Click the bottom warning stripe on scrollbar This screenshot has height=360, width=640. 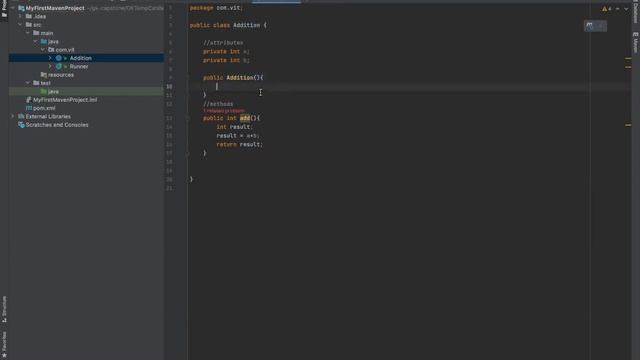click(x=628, y=125)
